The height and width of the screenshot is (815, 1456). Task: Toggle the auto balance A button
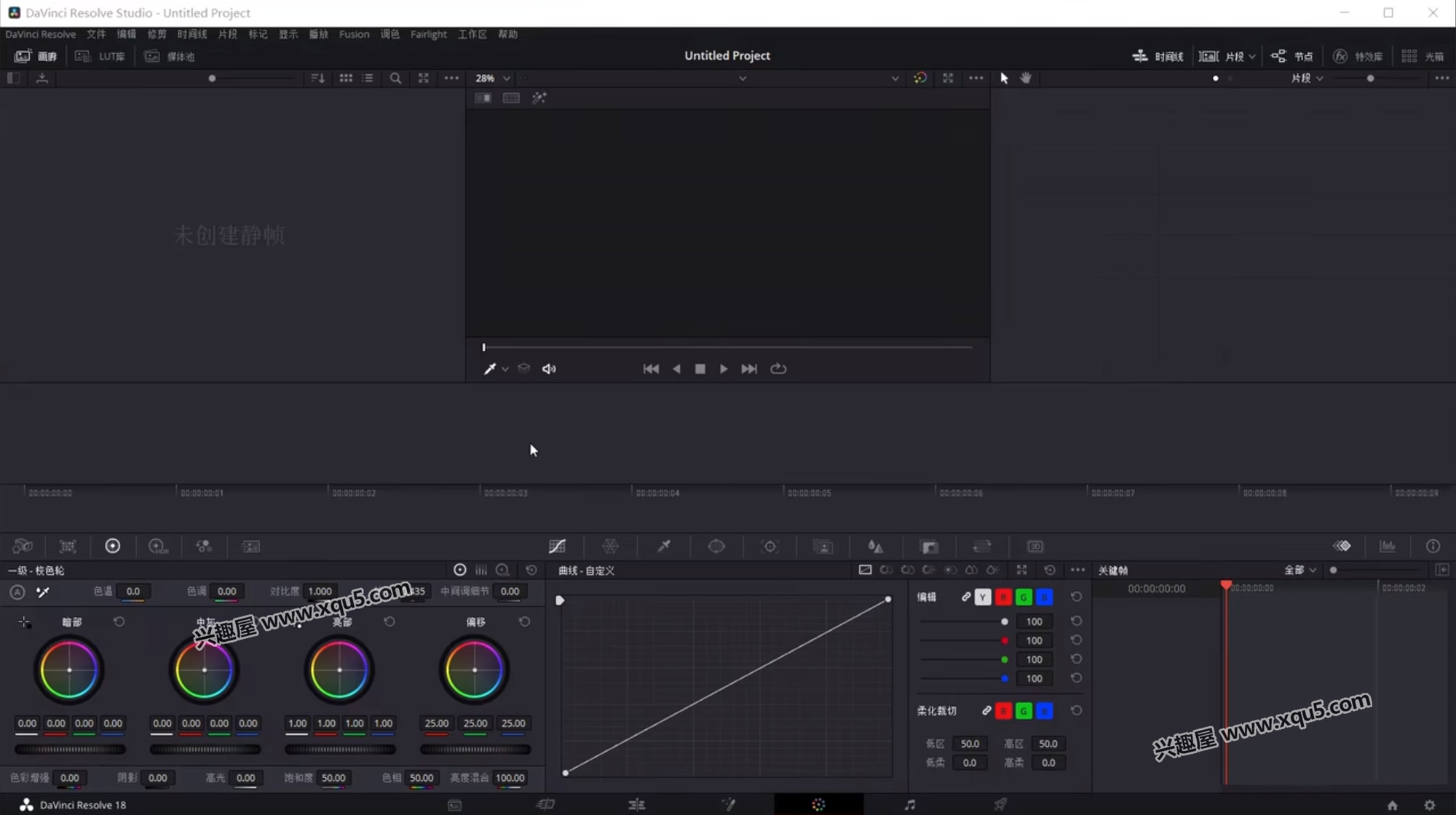click(17, 592)
